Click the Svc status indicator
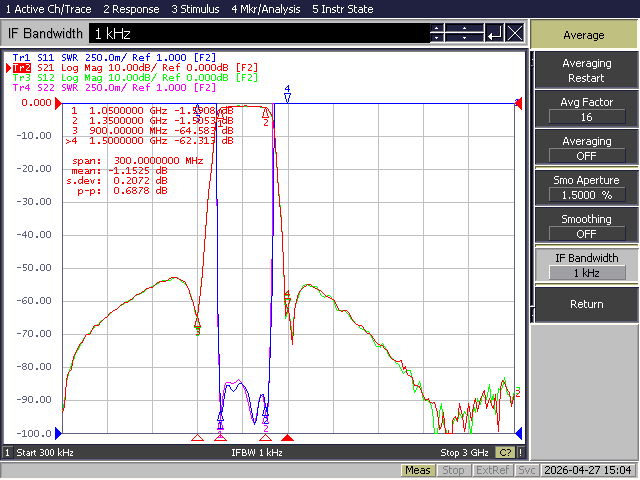The height and width of the screenshot is (480, 640). (527, 470)
